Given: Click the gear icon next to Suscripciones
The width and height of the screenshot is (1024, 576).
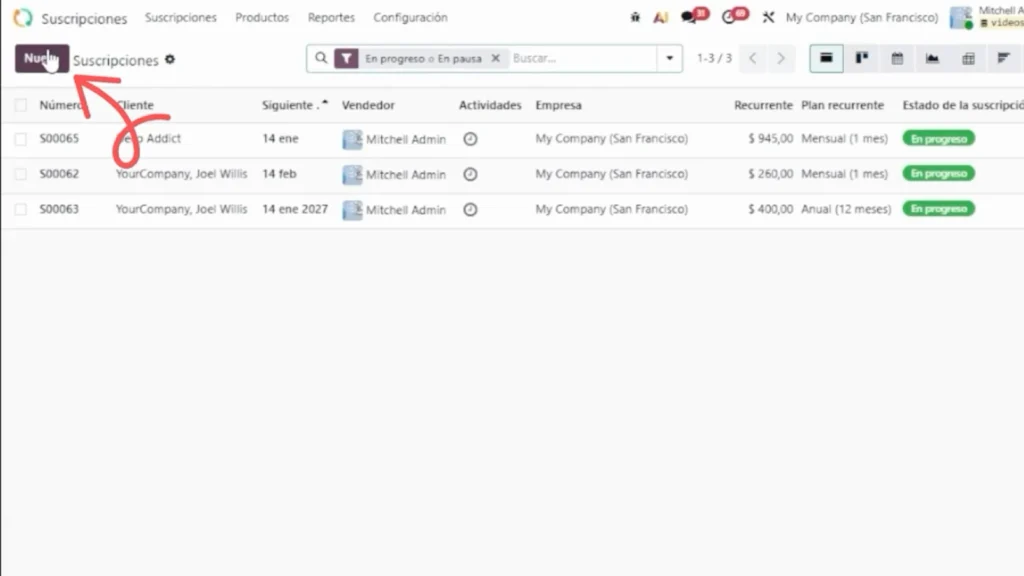Looking at the screenshot, I should point(170,60).
